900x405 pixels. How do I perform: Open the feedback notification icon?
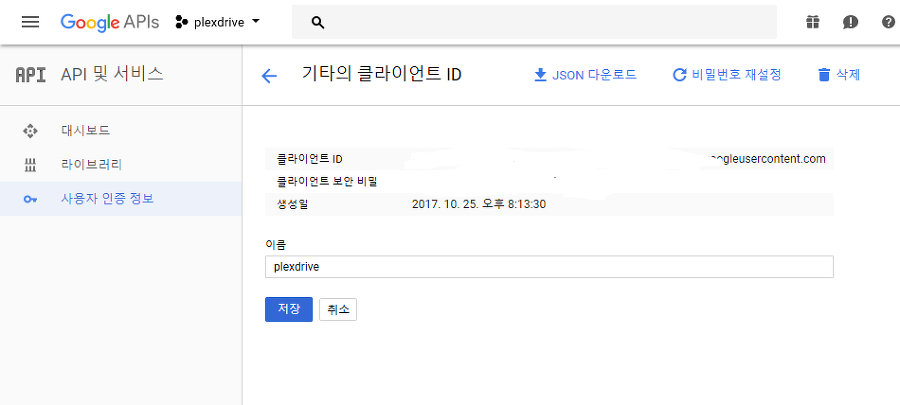click(x=850, y=22)
